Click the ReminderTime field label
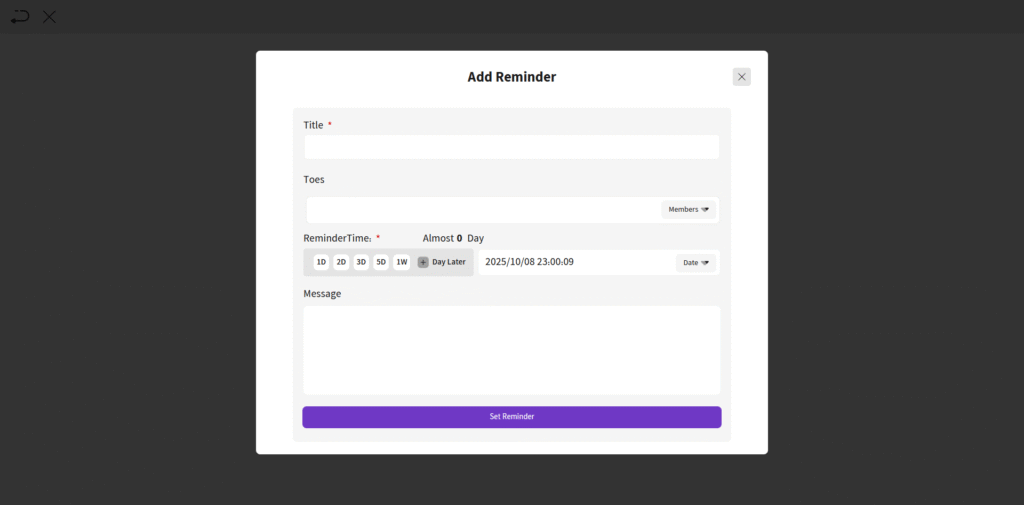 (337, 238)
